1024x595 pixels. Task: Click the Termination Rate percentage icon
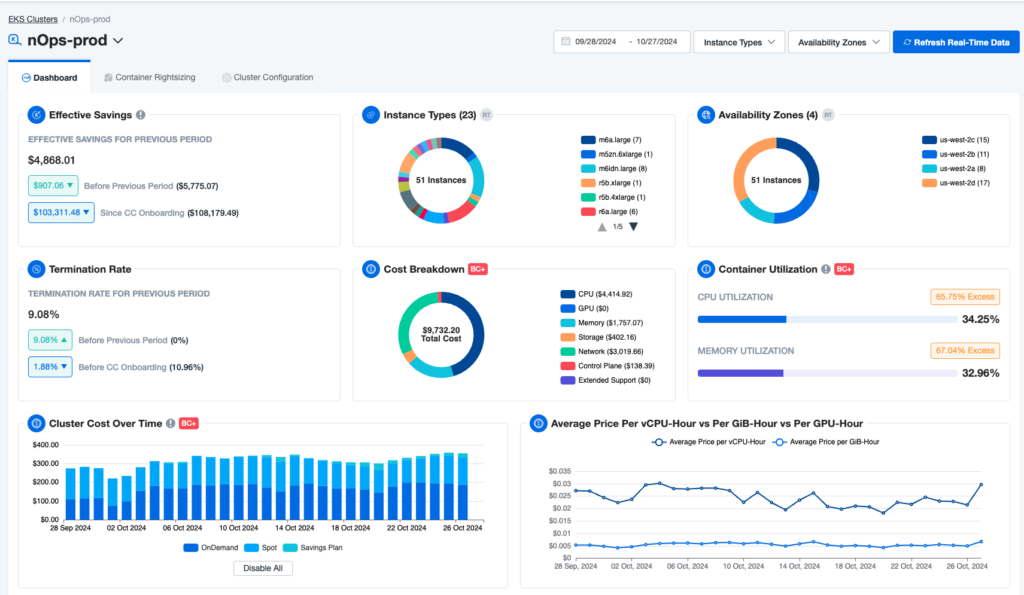pos(35,269)
